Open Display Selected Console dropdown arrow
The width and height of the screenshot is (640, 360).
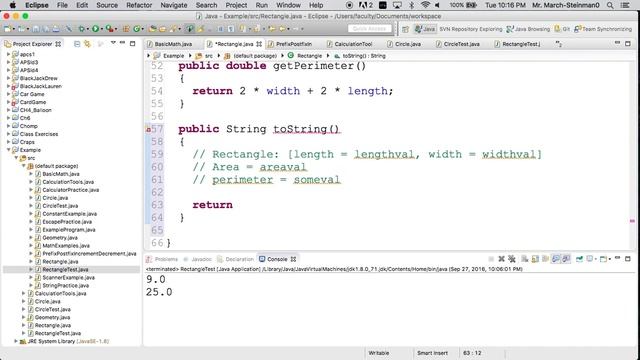click(x=596, y=259)
